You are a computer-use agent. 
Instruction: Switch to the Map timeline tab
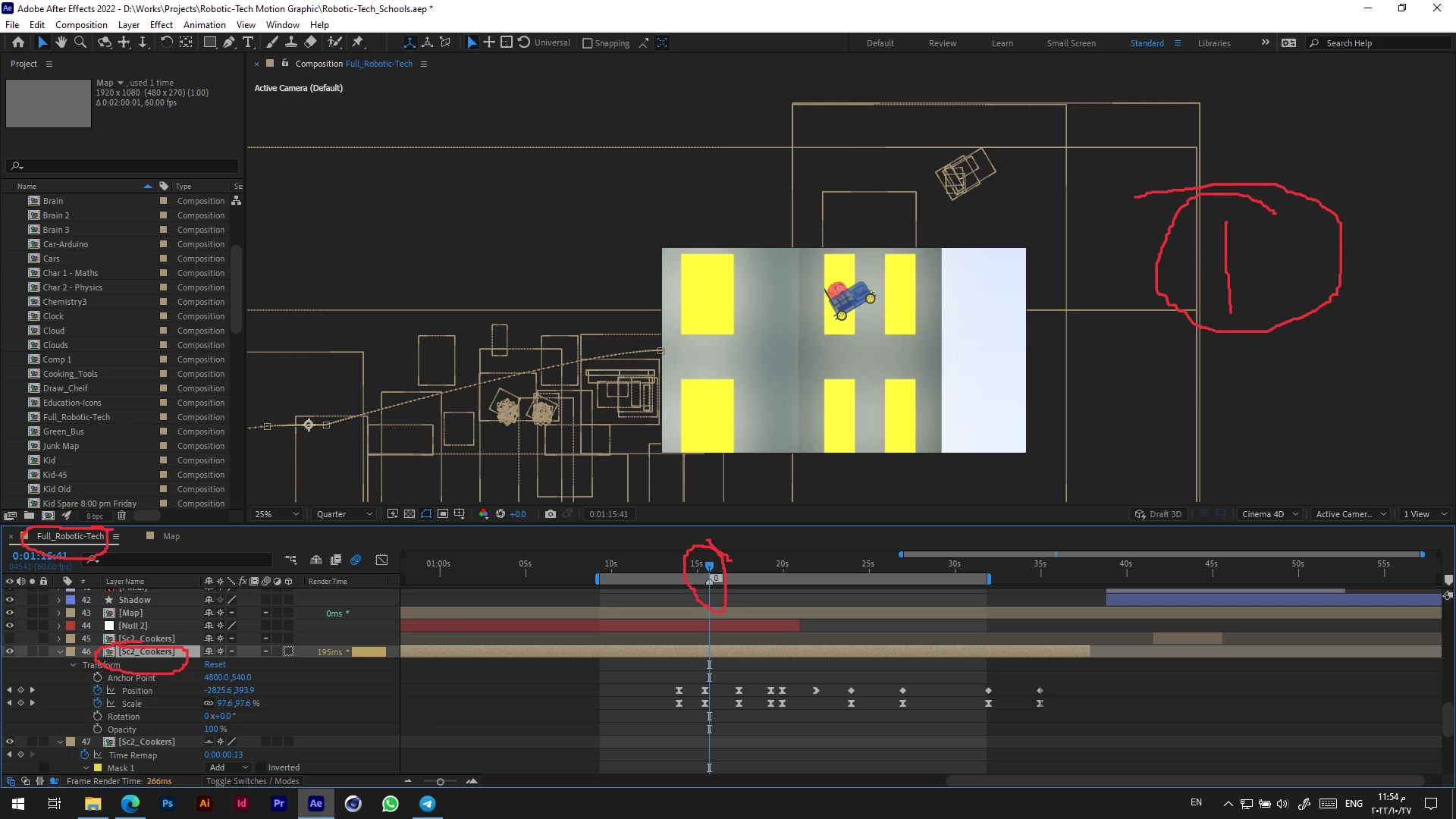[171, 536]
